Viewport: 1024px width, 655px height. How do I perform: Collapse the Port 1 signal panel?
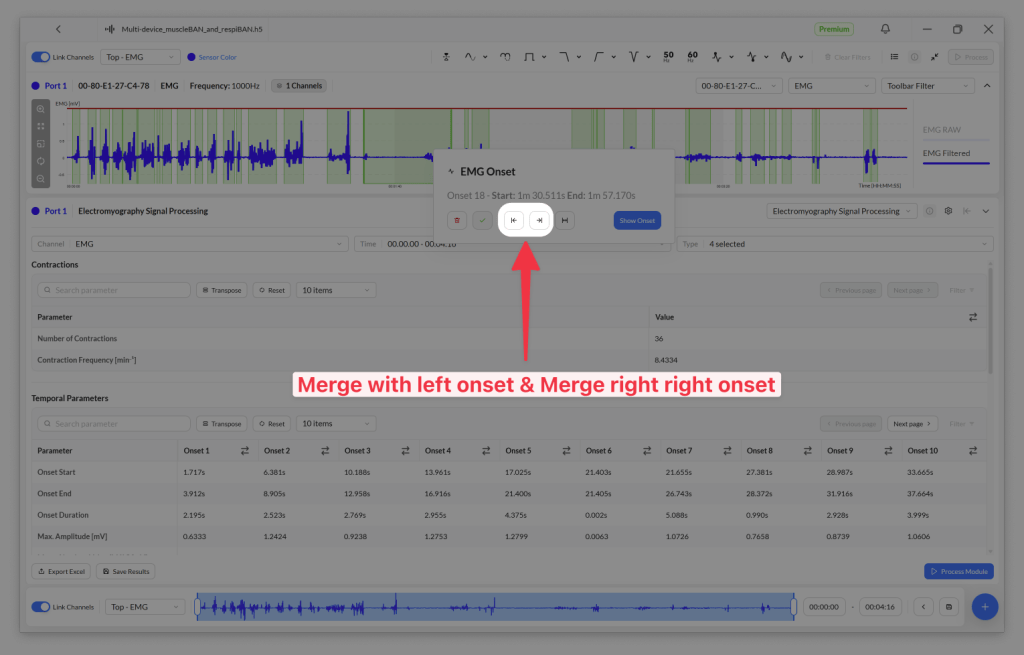987,86
